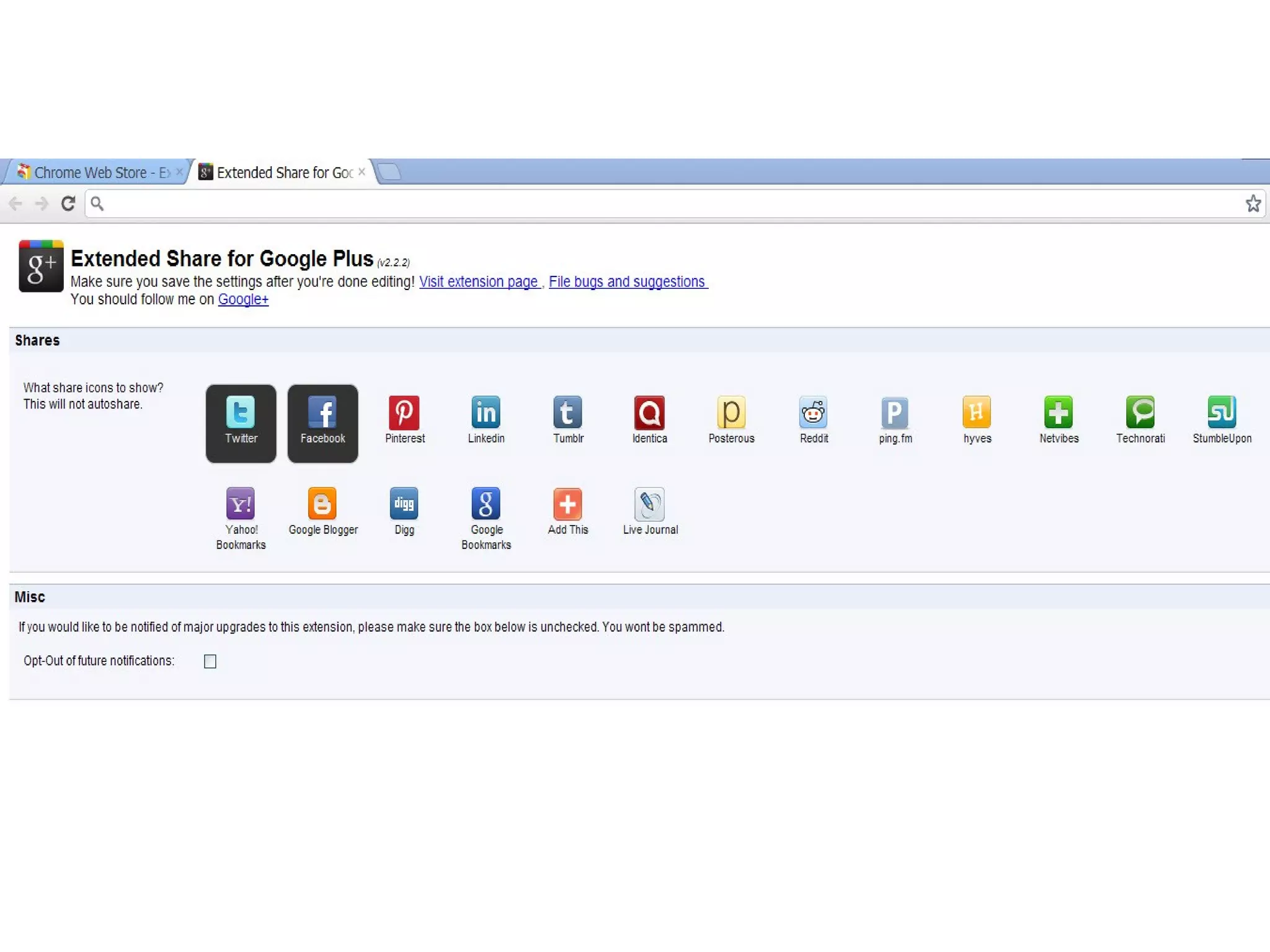The width and height of the screenshot is (1270, 952).
Task: Enable the StumbleUpon share icon
Action: click(1222, 413)
